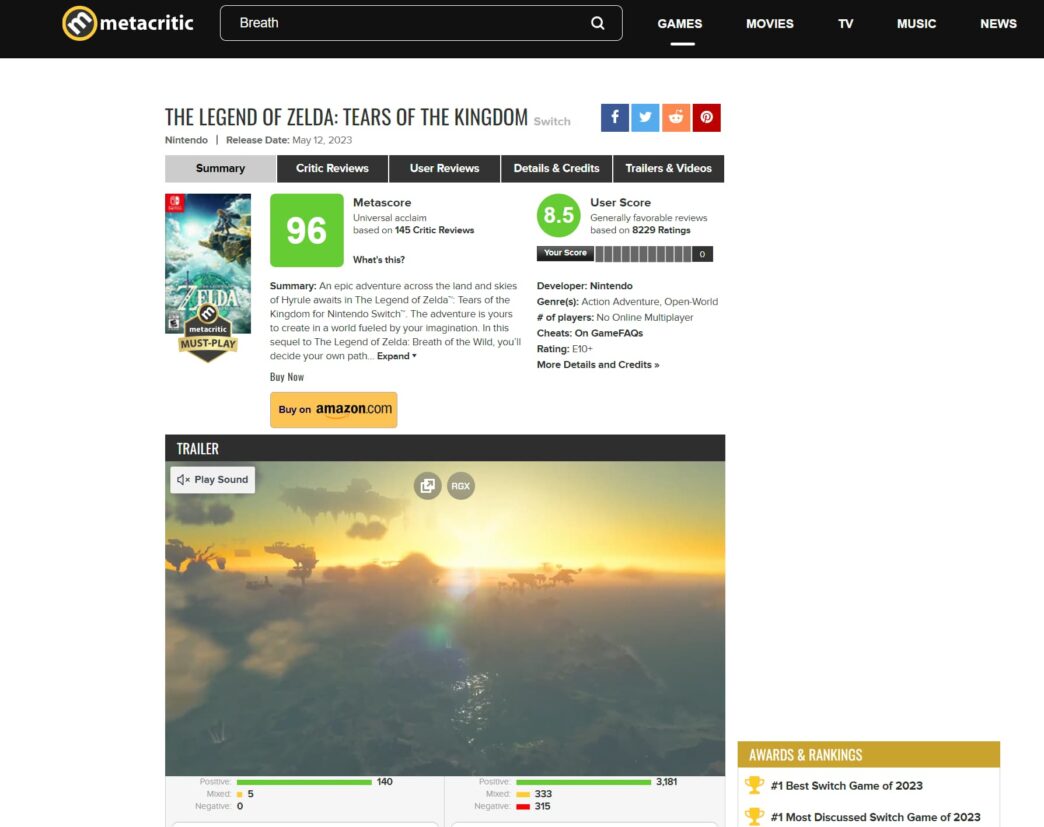The image size is (1044, 827).
Task: Click the search magnifier icon
Action: tap(597, 23)
